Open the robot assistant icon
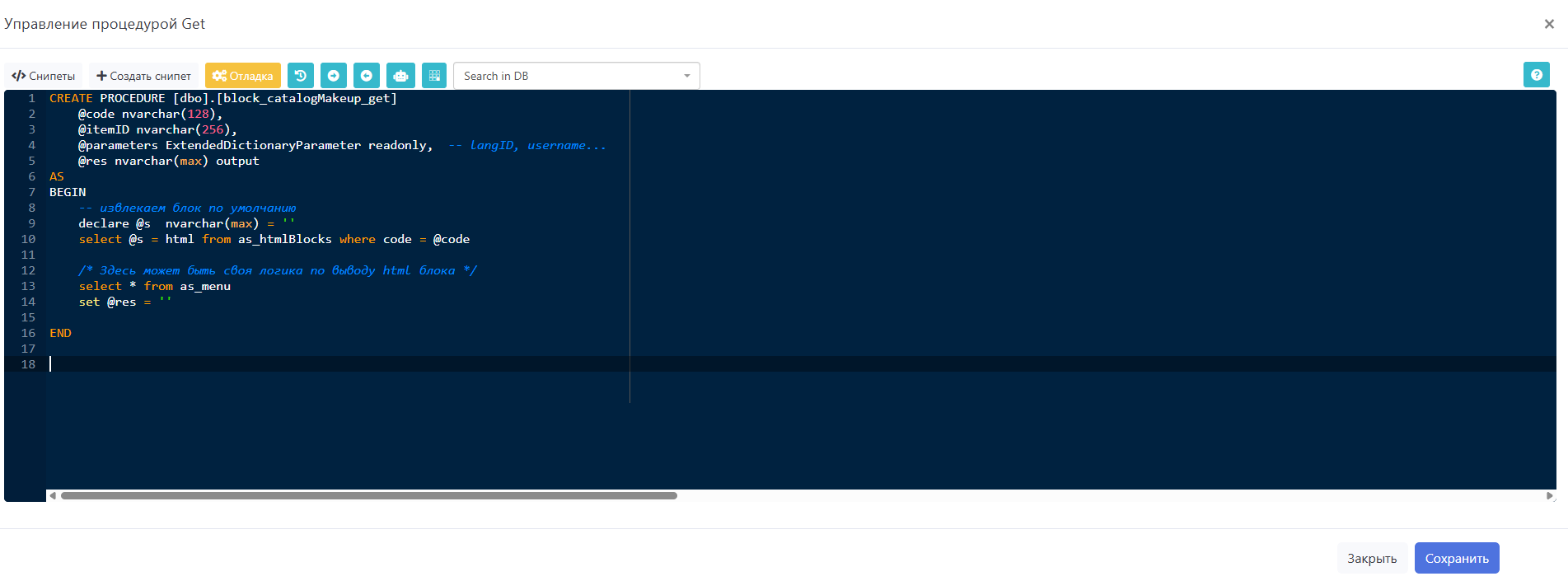The height and width of the screenshot is (581, 1568). pos(400,76)
